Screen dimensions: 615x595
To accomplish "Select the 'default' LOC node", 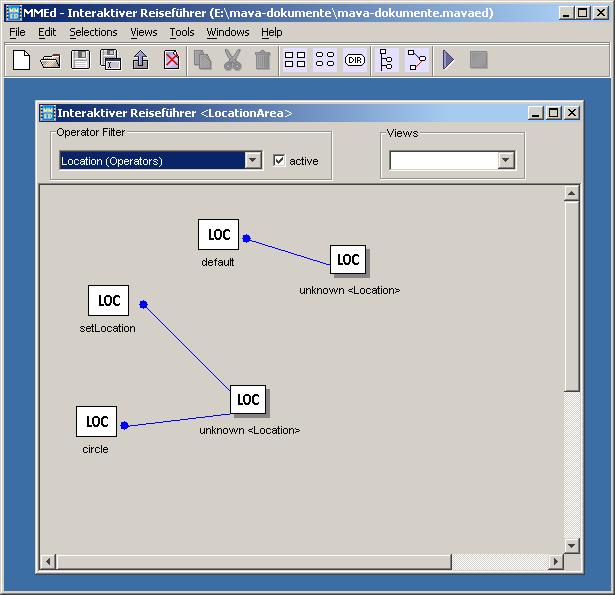I will point(218,235).
